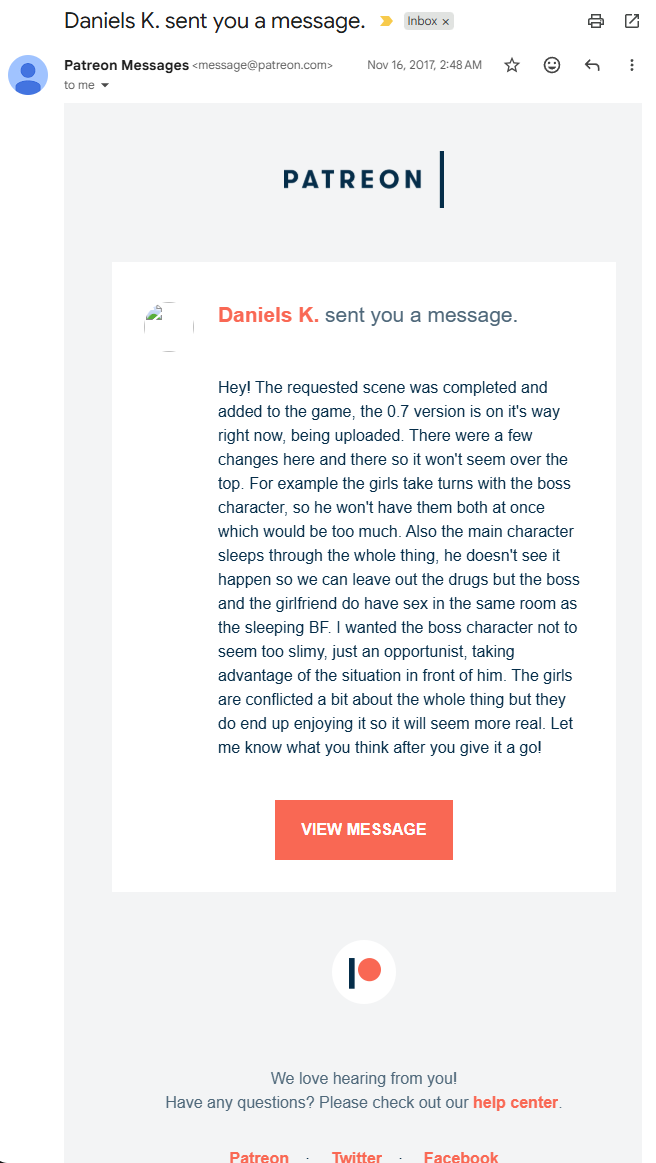
Task: Click Daniels K.'s broken profile thumbnail
Action: (168, 326)
